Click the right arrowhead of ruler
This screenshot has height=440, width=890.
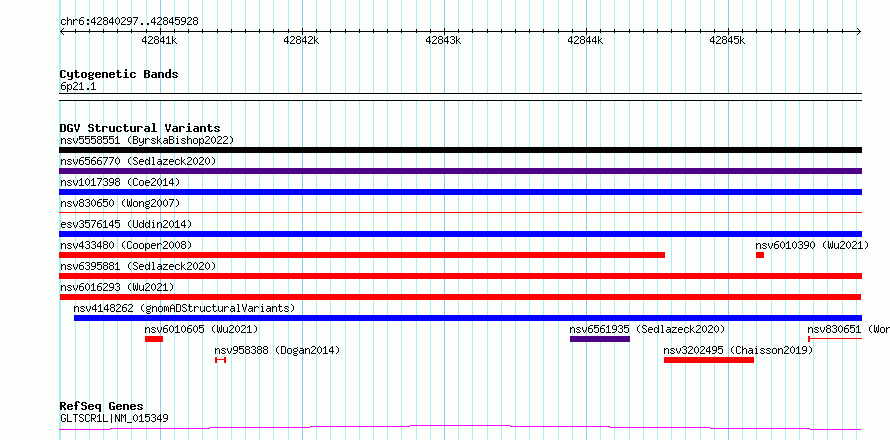[x=859, y=31]
